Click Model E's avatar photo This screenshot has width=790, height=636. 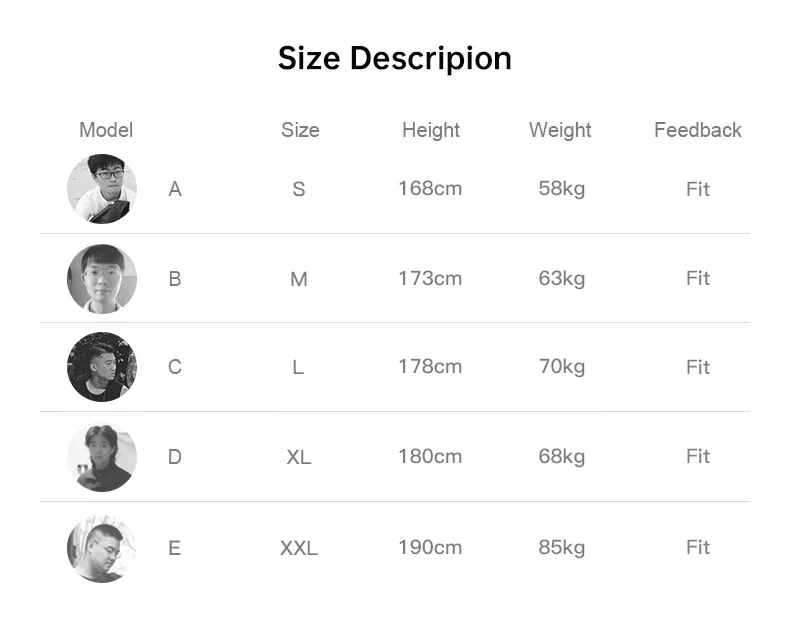click(x=102, y=547)
